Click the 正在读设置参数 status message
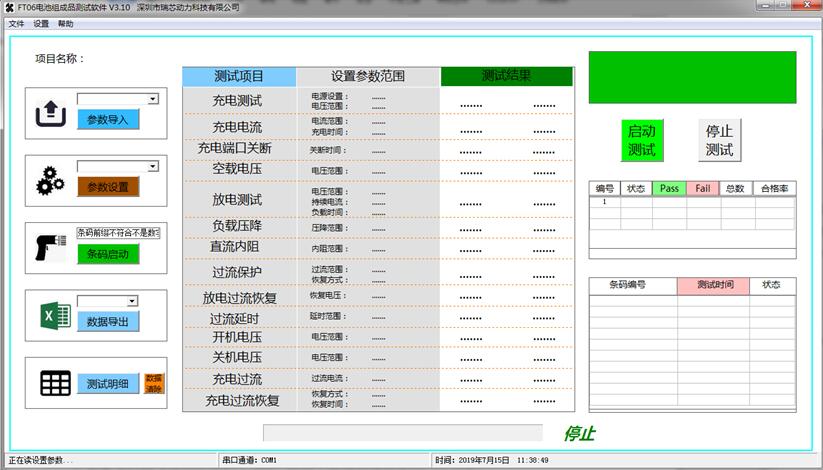 point(40,460)
